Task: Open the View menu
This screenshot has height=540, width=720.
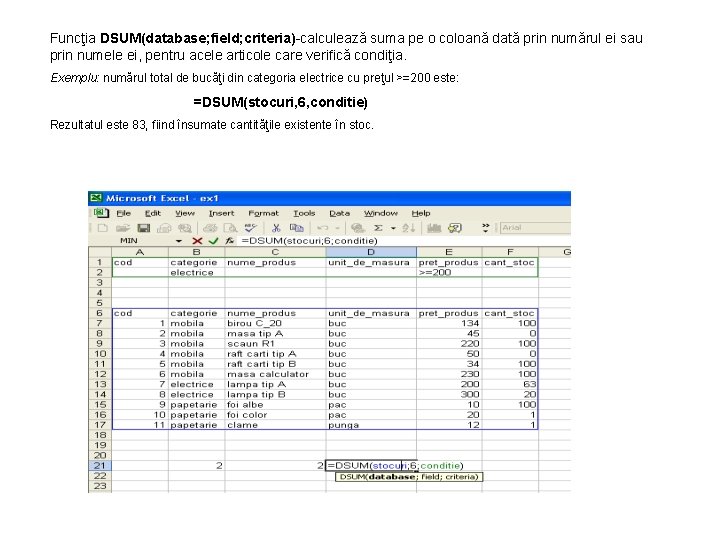Action: pos(185,213)
